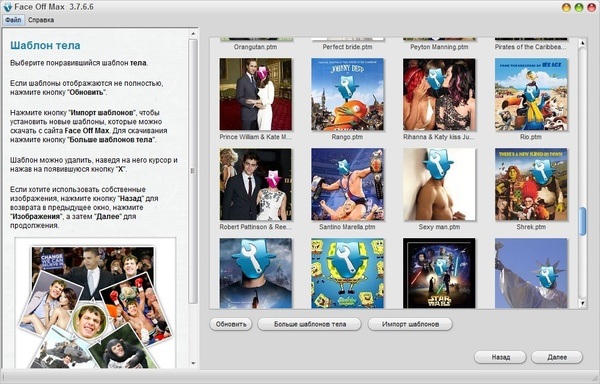Image resolution: width=600 pixels, height=384 pixels.
Task: Click the gallery scrollbar down arrow
Action: 582,303
